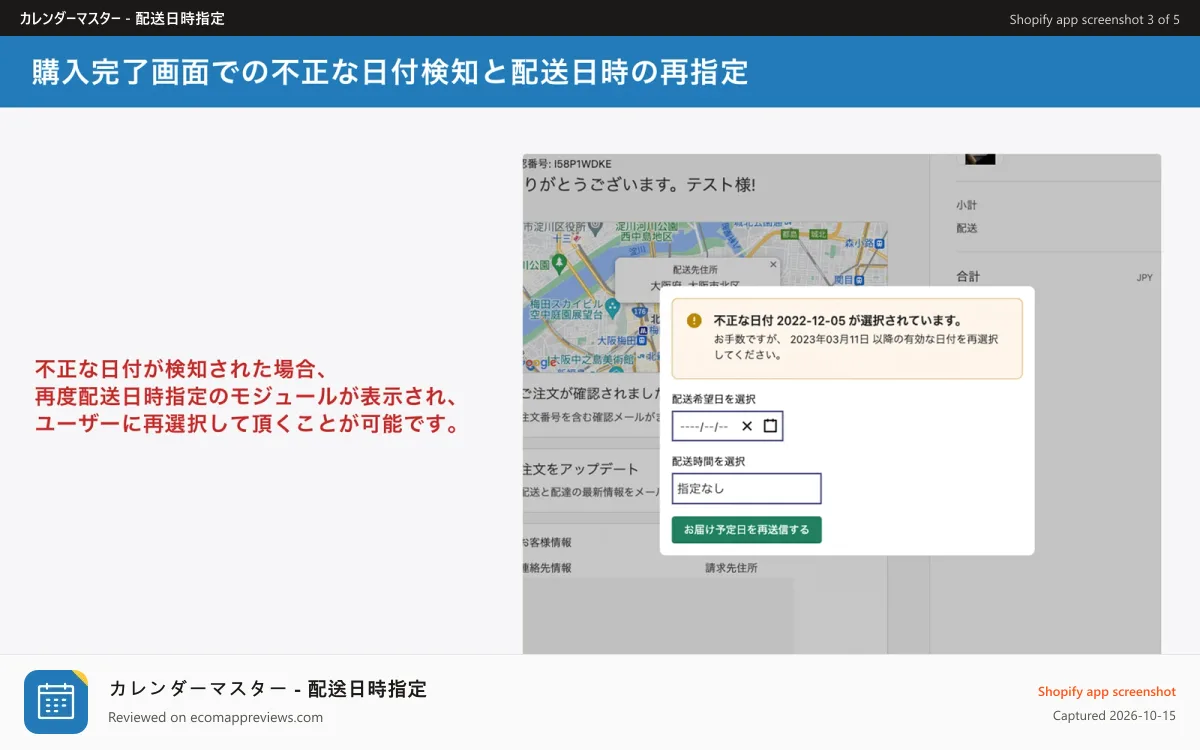Click the 合計 total label
1200x750 pixels.
(968, 276)
